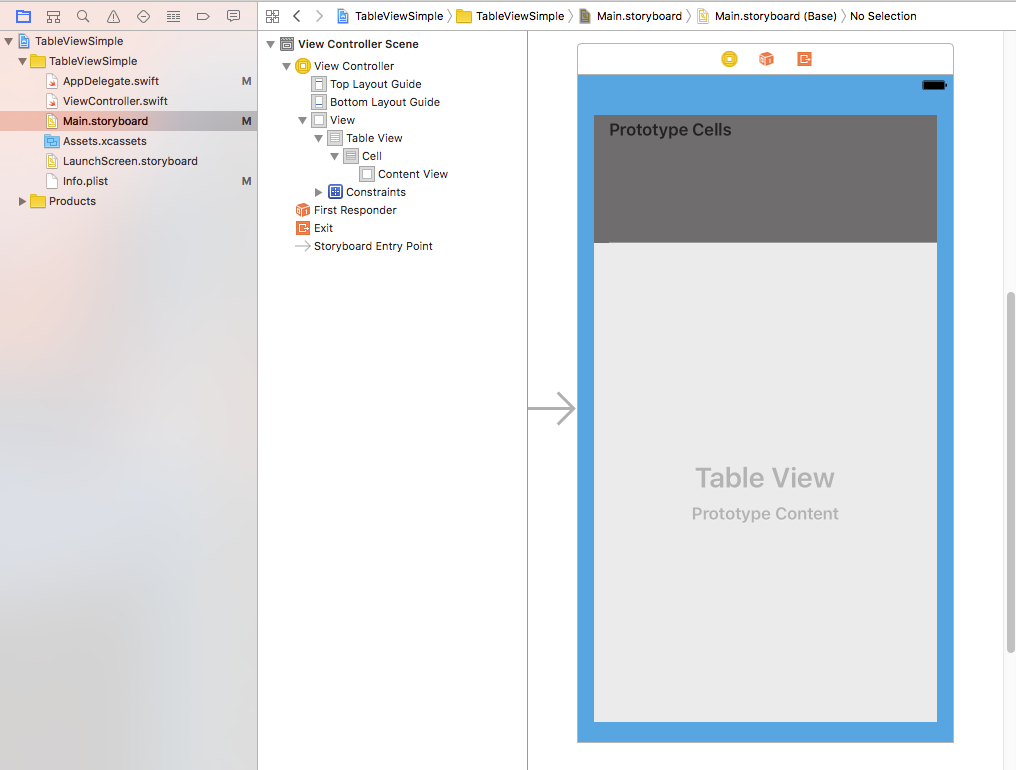This screenshot has height=770, width=1016.
Task: Show the Debug navigator
Action: (x=173, y=16)
